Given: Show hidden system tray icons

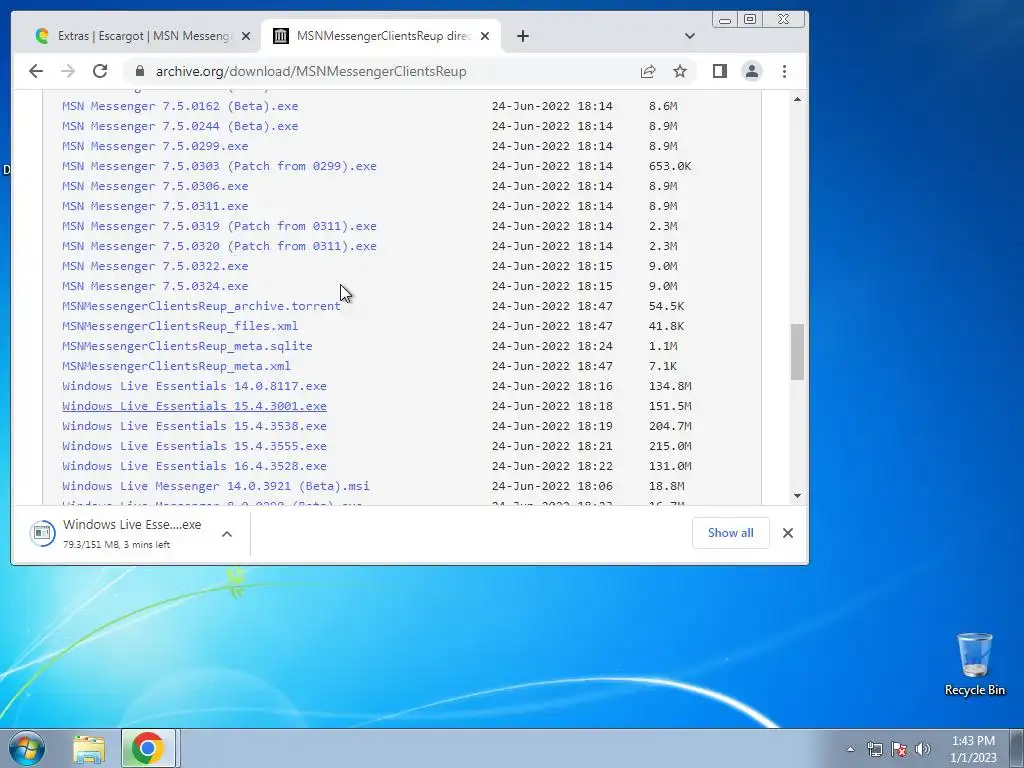Looking at the screenshot, I should pyautogui.click(x=850, y=749).
